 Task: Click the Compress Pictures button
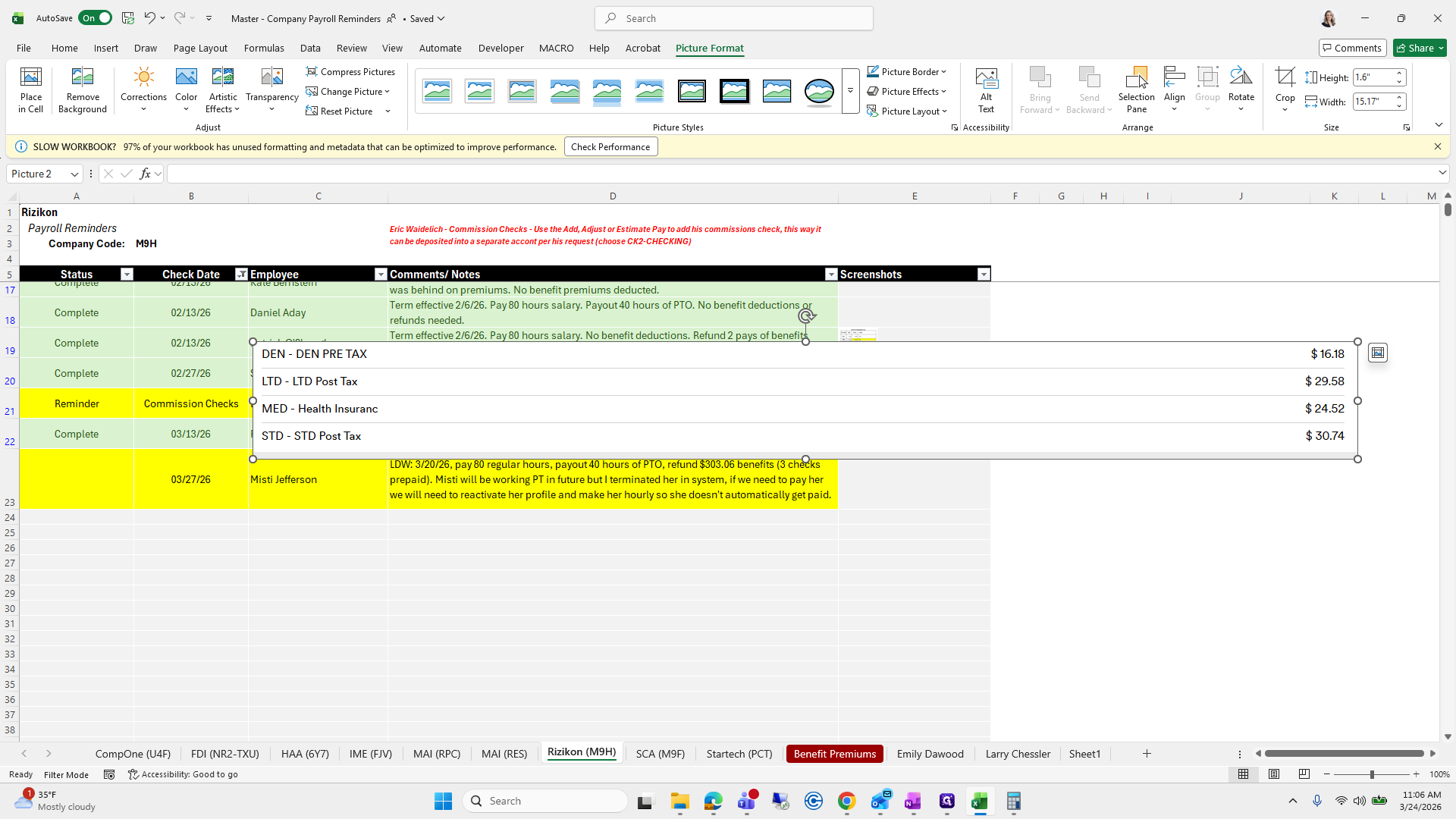350,72
